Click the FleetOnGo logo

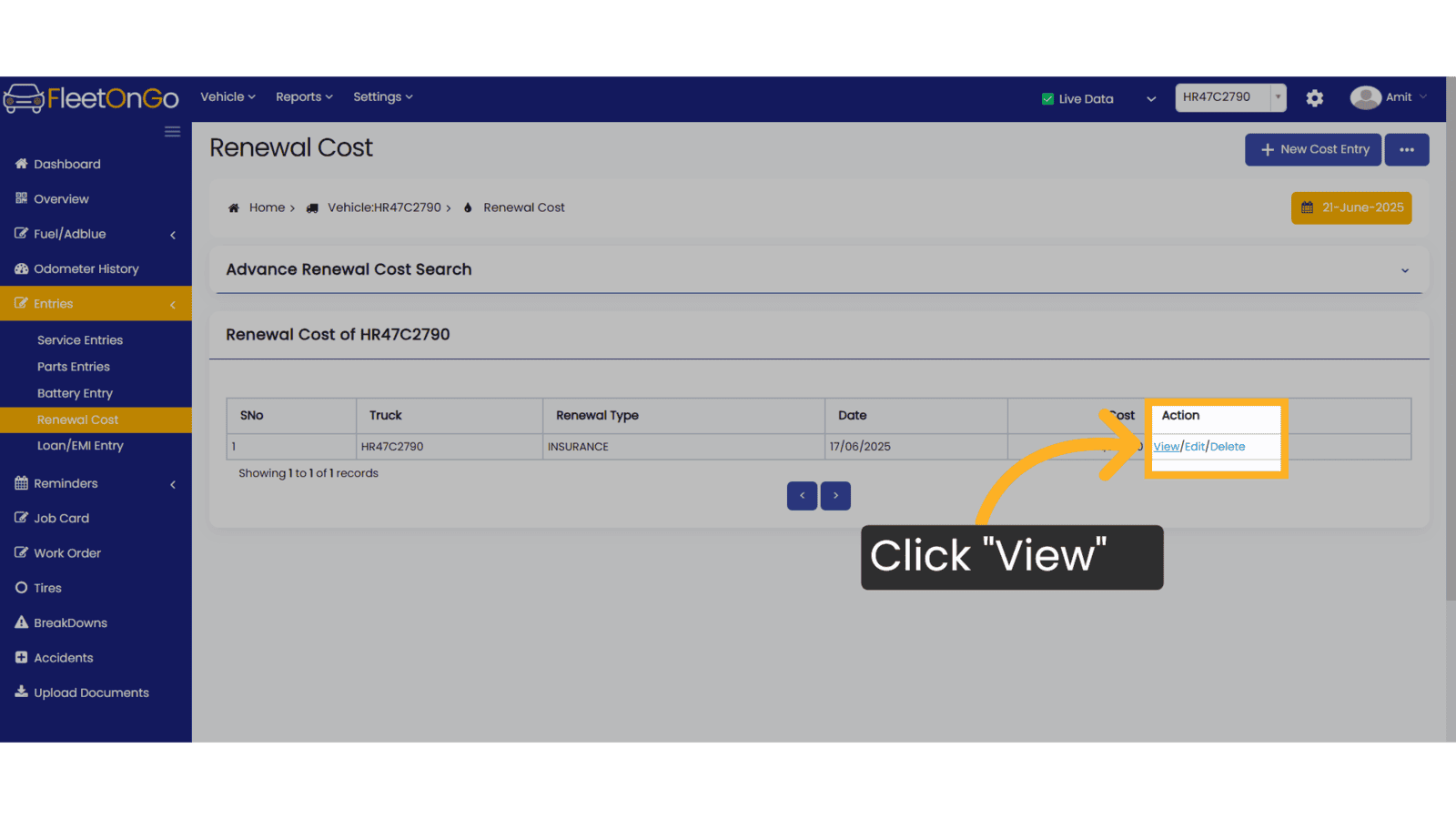(91, 98)
